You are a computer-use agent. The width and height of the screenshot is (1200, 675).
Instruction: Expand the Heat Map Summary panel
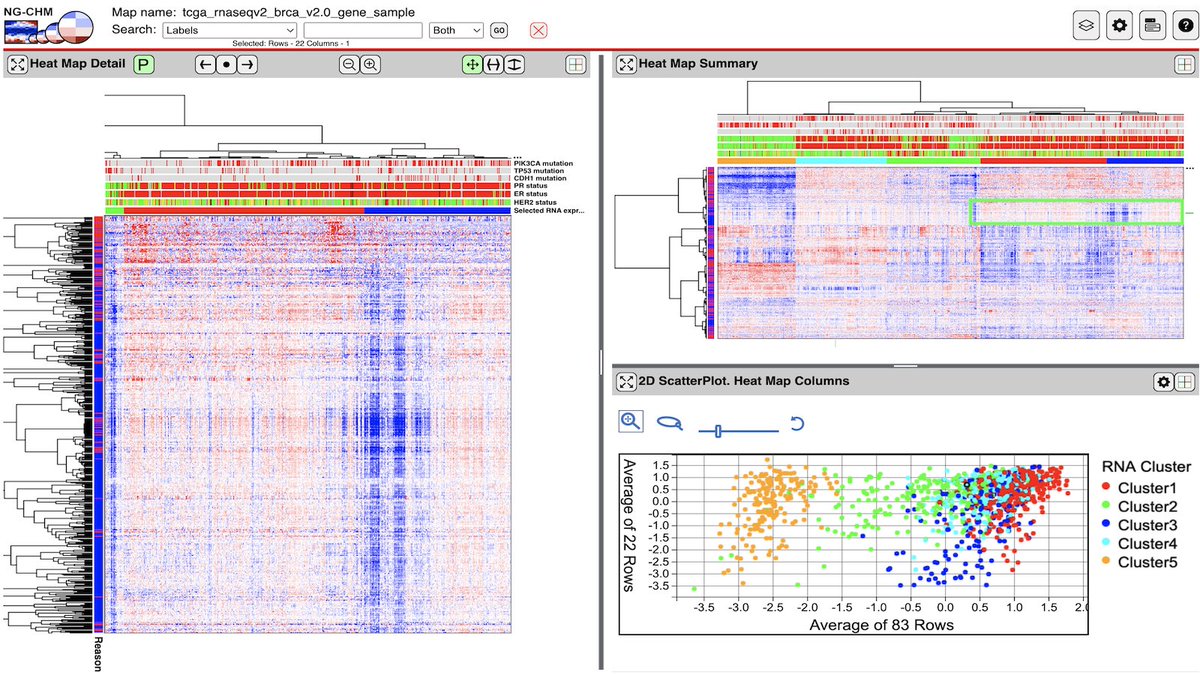[625, 64]
